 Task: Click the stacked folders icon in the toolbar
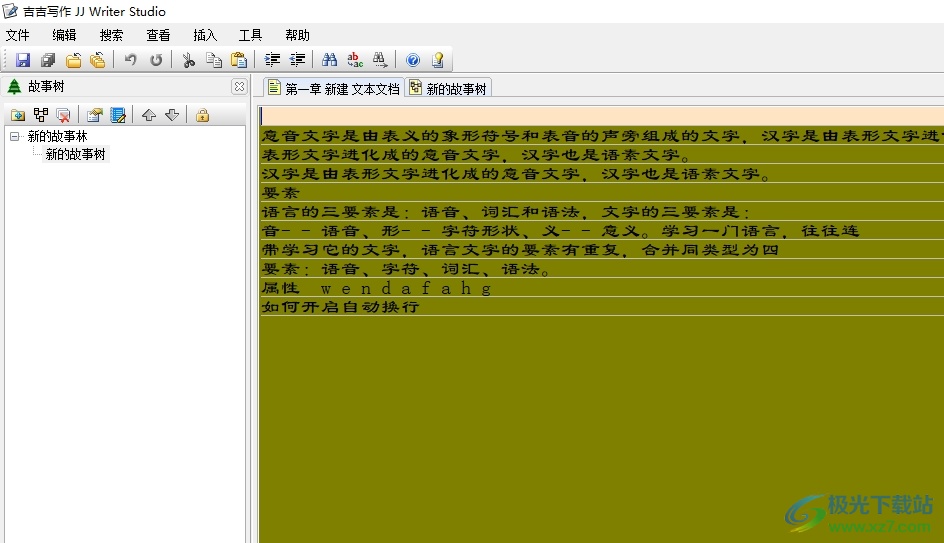(98, 60)
